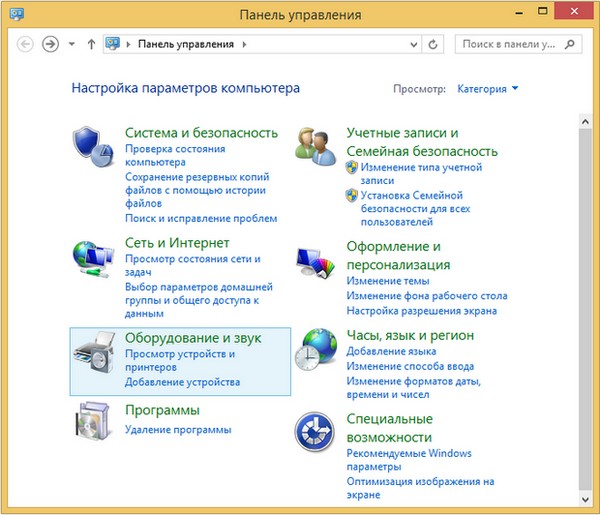Click 'Изменение темы' link
600x515 pixels.
click(x=388, y=281)
